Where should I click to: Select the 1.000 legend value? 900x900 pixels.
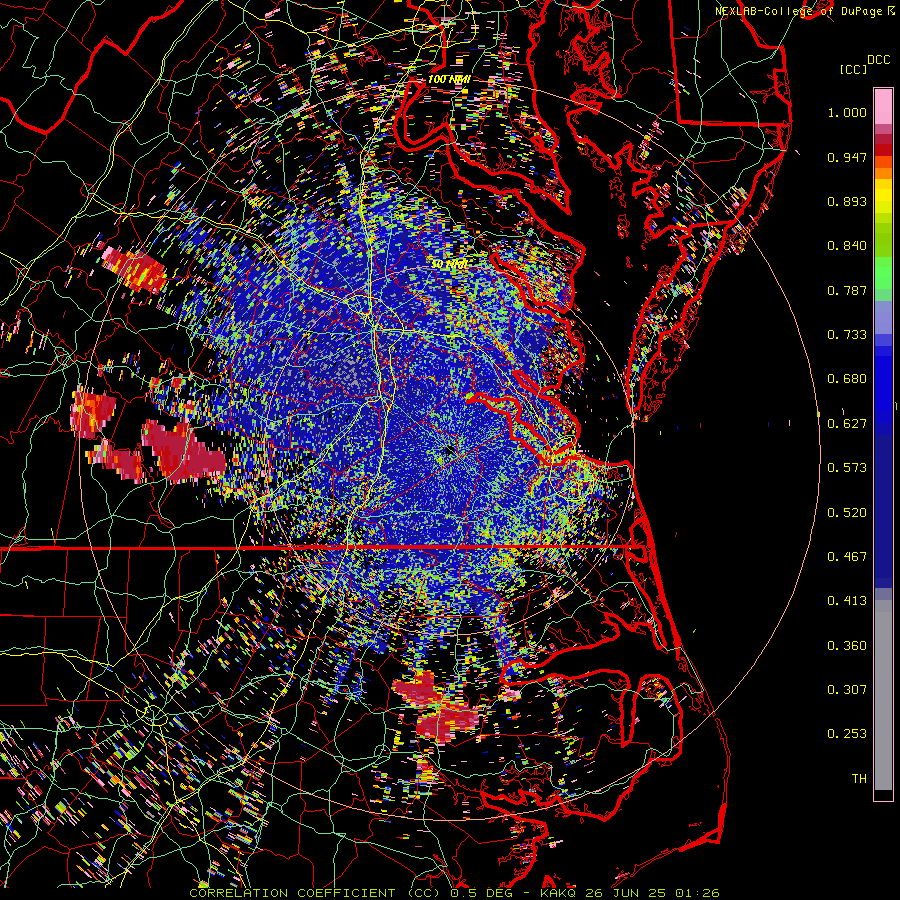pyautogui.click(x=847, y=112)
